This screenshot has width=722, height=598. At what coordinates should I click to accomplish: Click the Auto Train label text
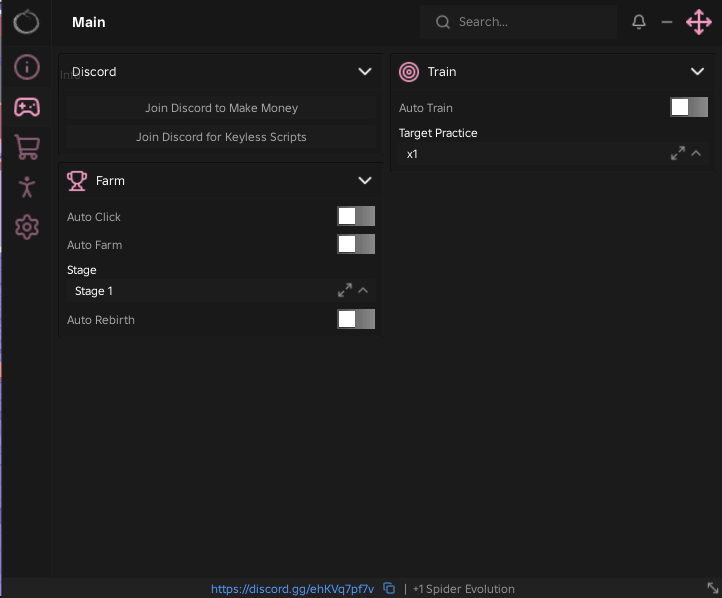click(x=426, y=108)
